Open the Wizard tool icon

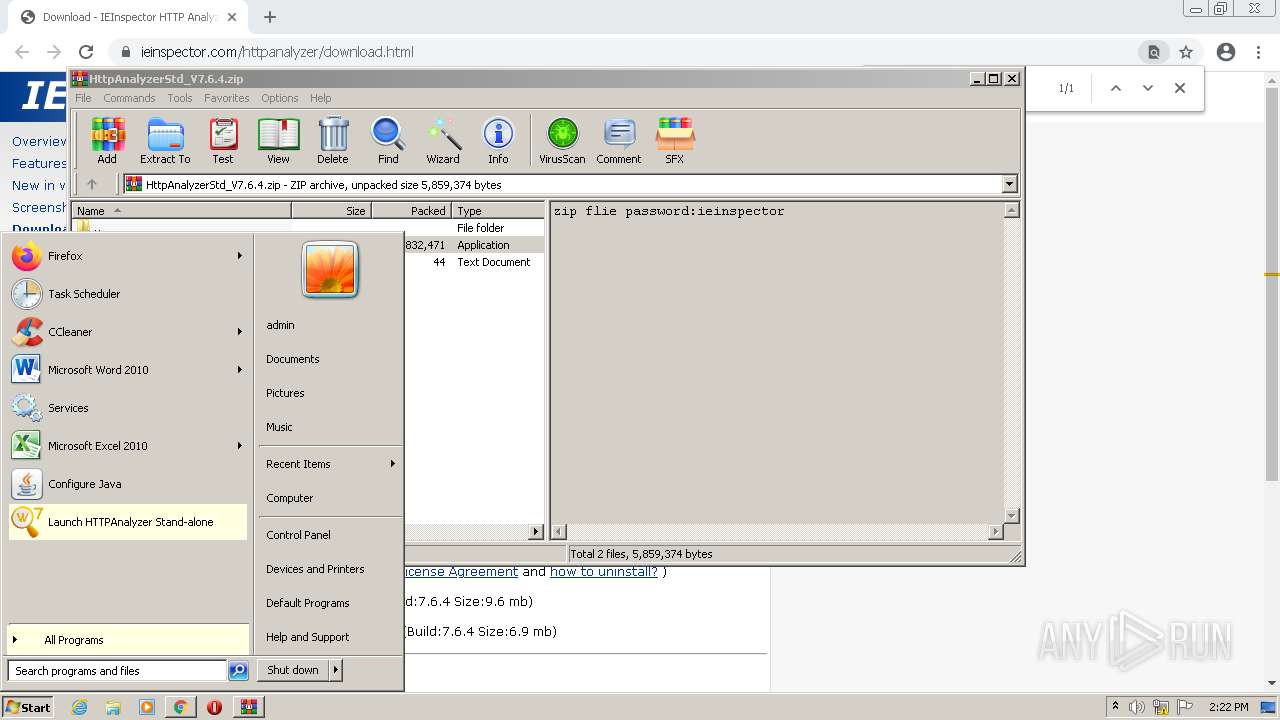[443, 140]
